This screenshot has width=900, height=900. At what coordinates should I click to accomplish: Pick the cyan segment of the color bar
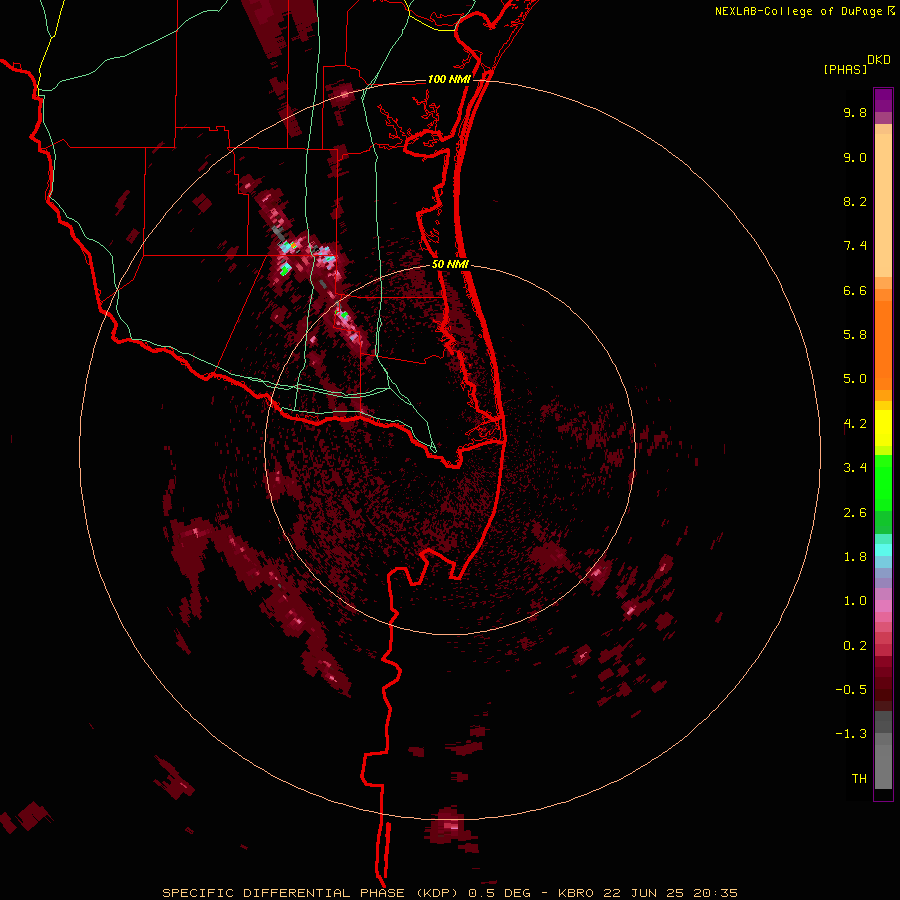click(x=883, y=549)
